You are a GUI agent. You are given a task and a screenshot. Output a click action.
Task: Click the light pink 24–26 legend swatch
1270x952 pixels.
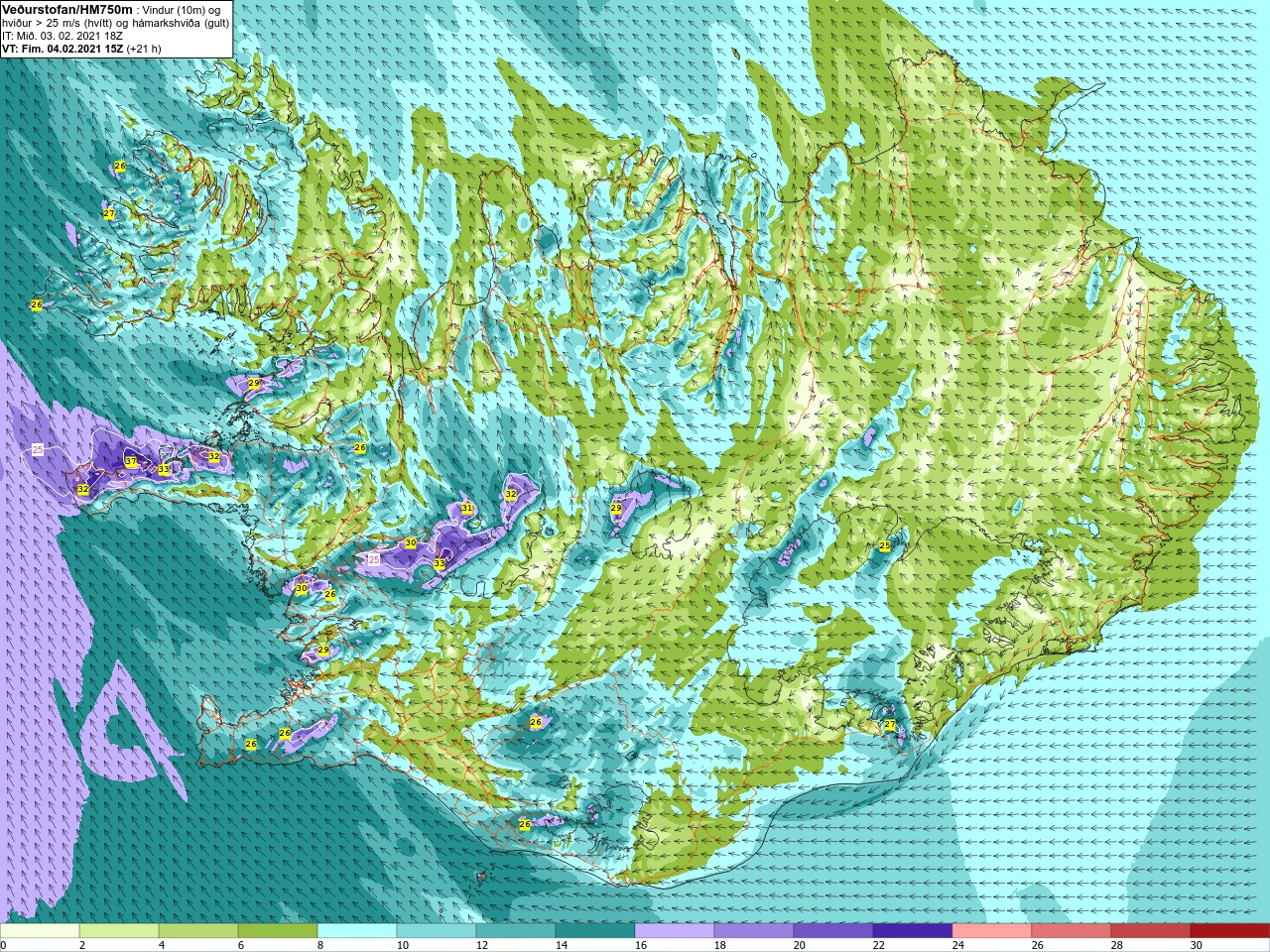click(x=992, y=931)
